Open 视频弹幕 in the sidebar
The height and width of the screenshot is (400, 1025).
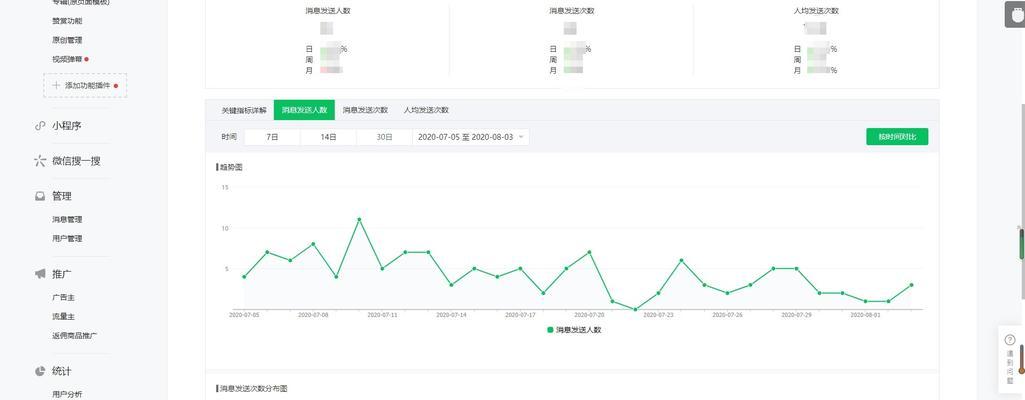pyautogui.click(x=67, y=59)
